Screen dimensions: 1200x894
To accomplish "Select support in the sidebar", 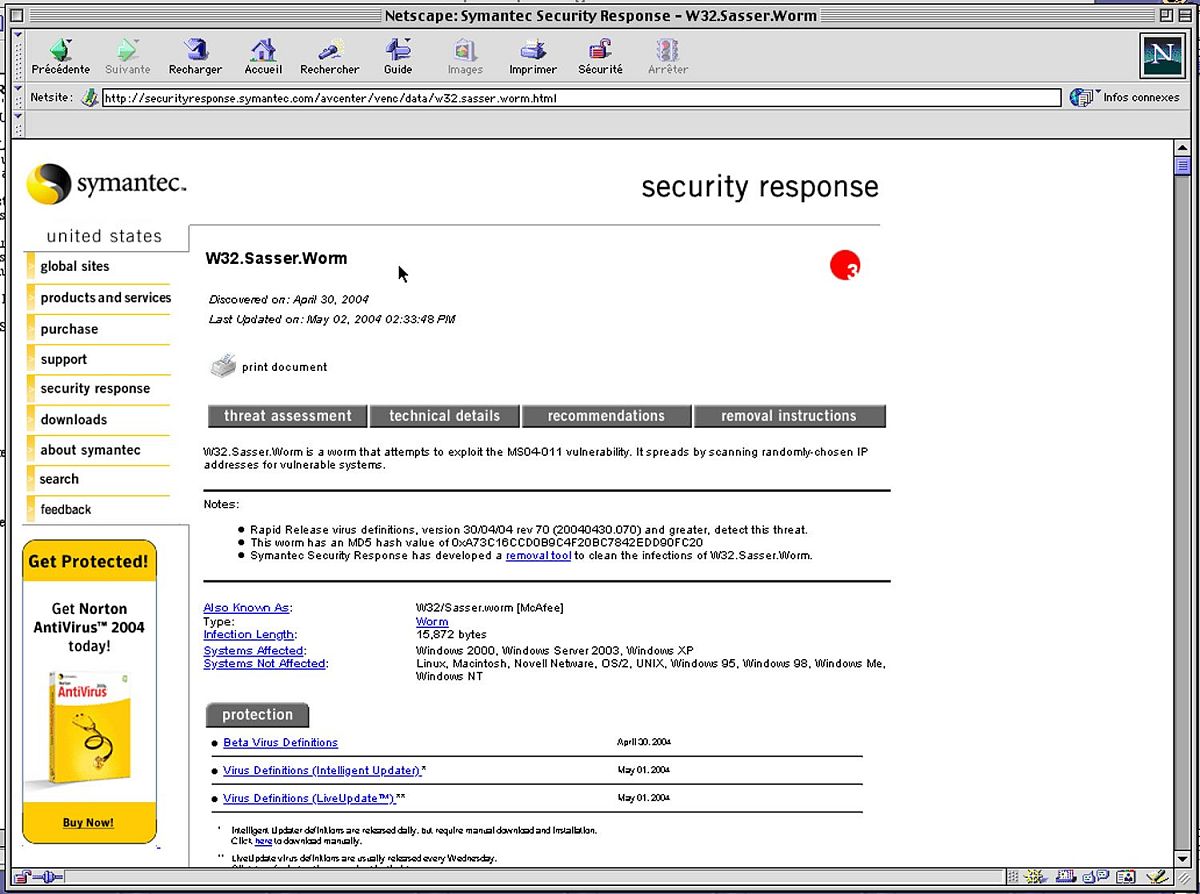I will pos(64,359).
